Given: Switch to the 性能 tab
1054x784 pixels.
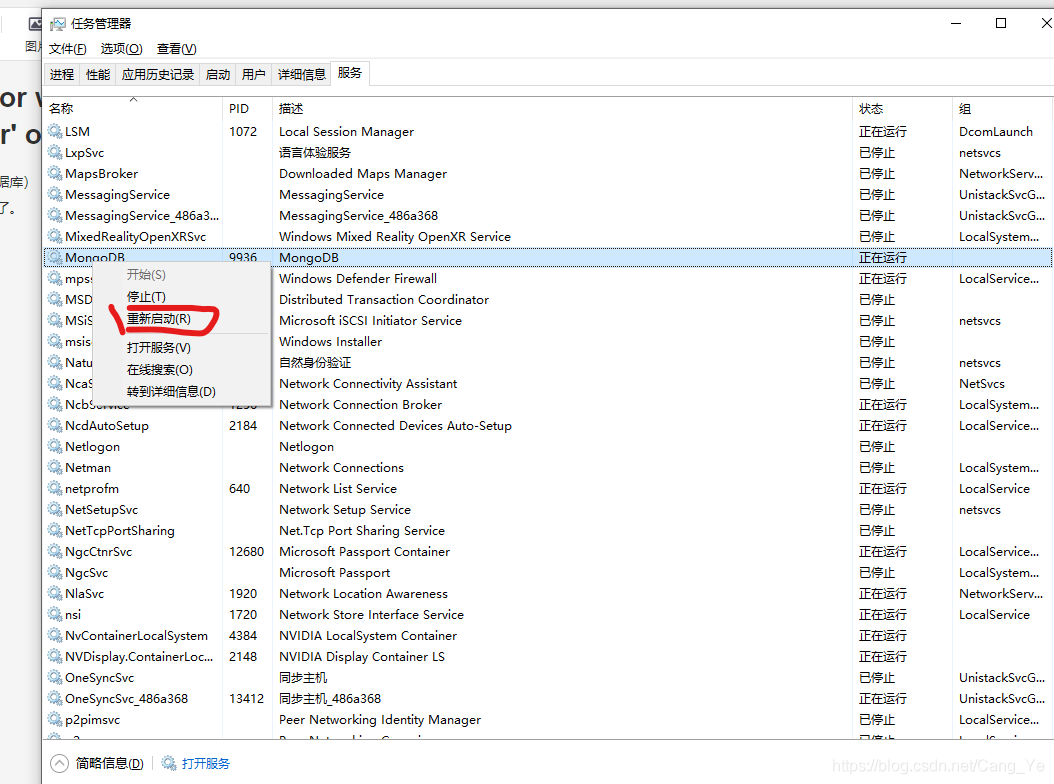Looking at the screenshot, I should tap(97, 73).
